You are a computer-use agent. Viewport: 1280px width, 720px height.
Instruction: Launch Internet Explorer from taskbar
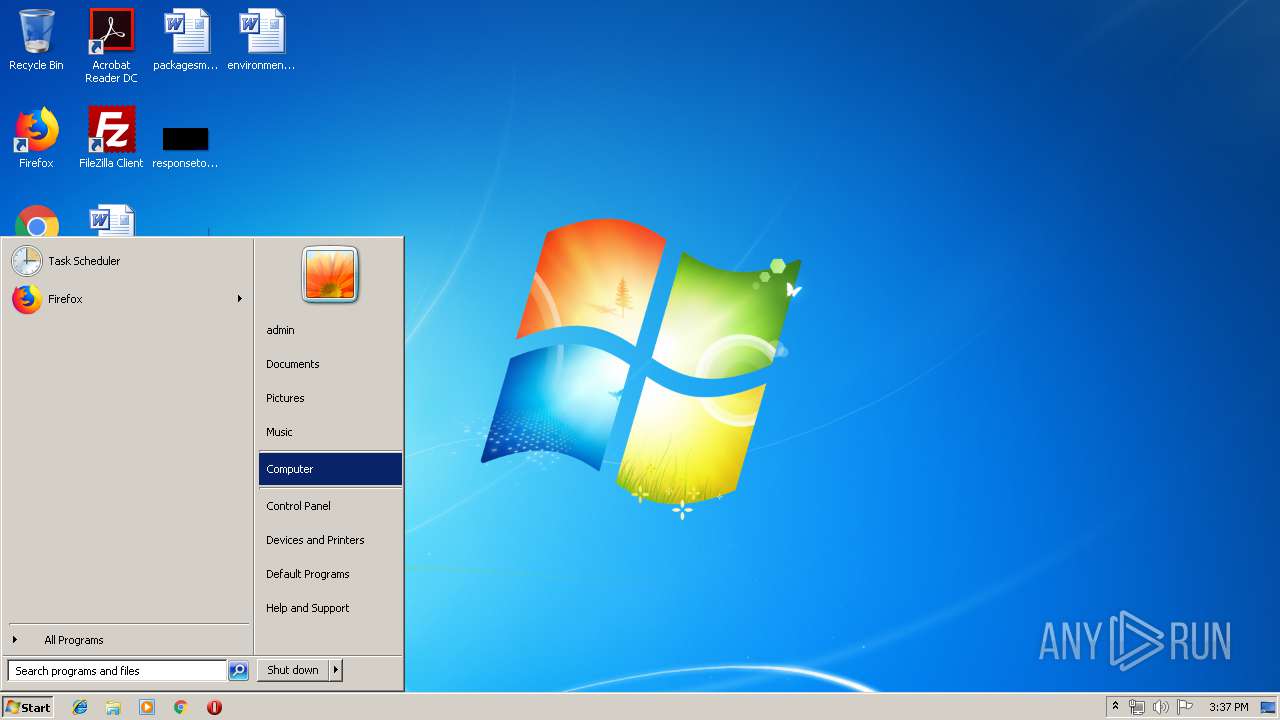80,707
